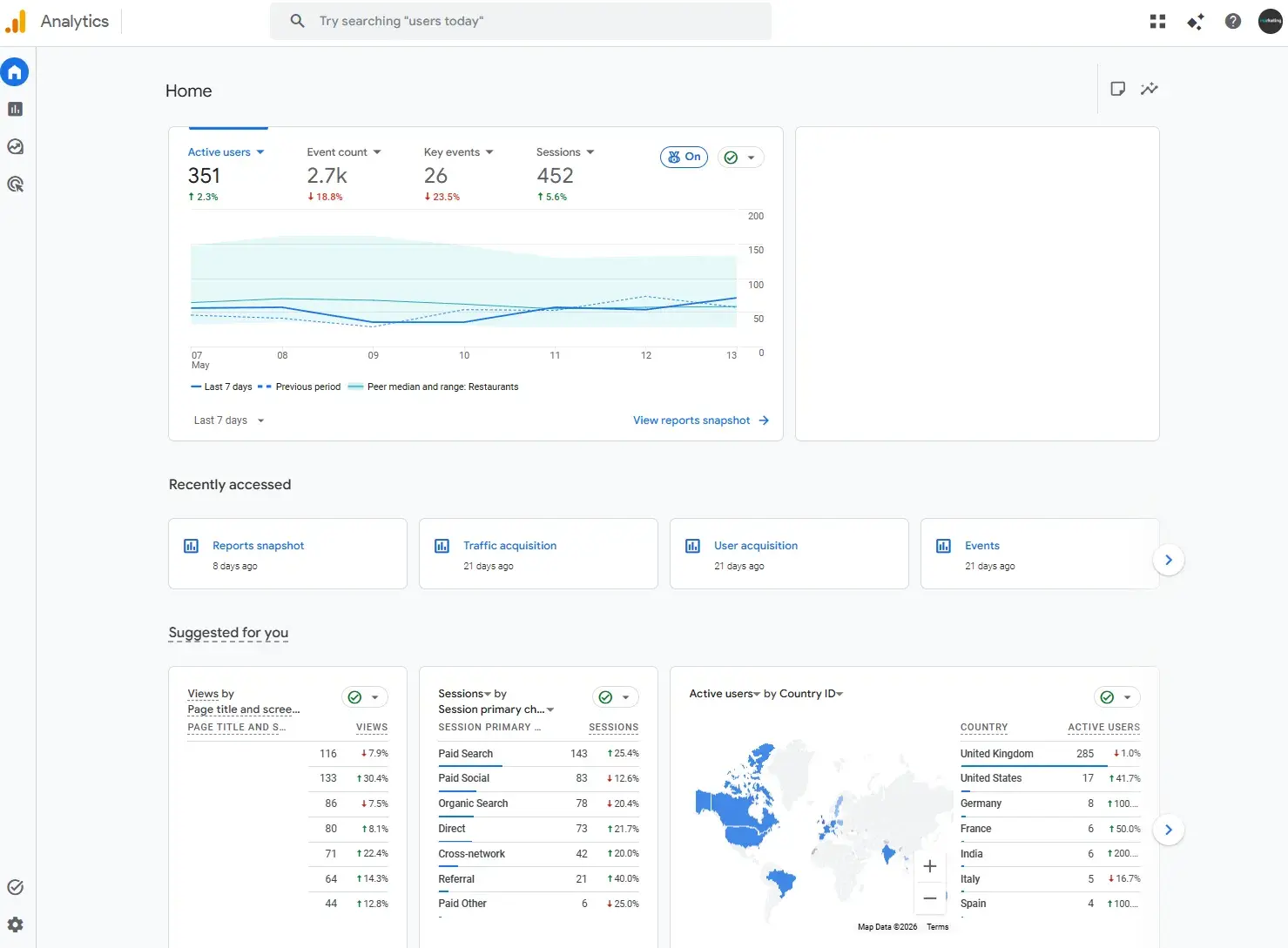The image size is (1288, 948).
Task: Open the Reports icon in the left sidebar
Action: pyautogui.click(x=15, y=109)
